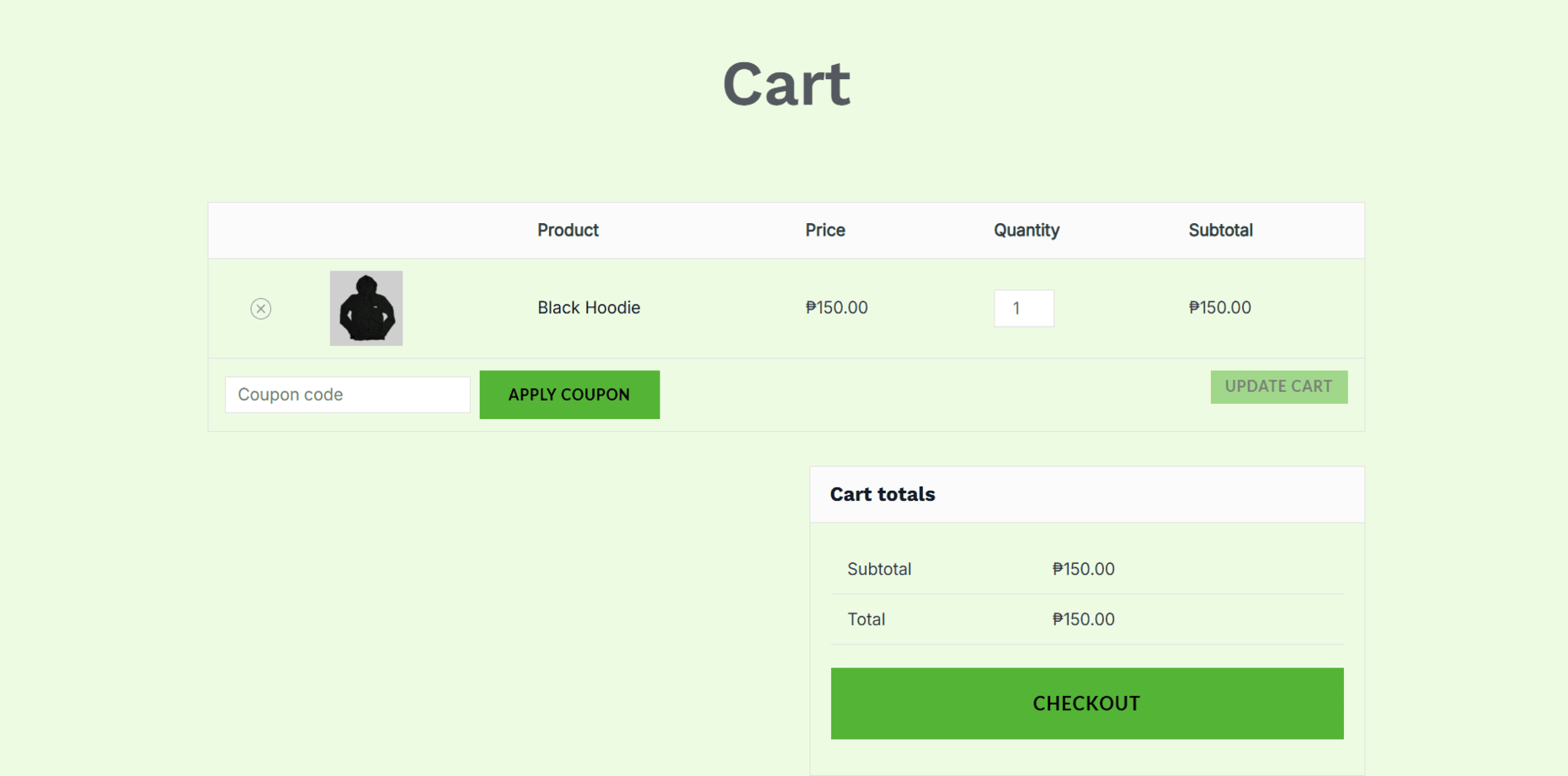Viewport: 1568px width, 776px height.
Task: Select the Subtotal amount in Cart totals
Action: pos(1084,570)
